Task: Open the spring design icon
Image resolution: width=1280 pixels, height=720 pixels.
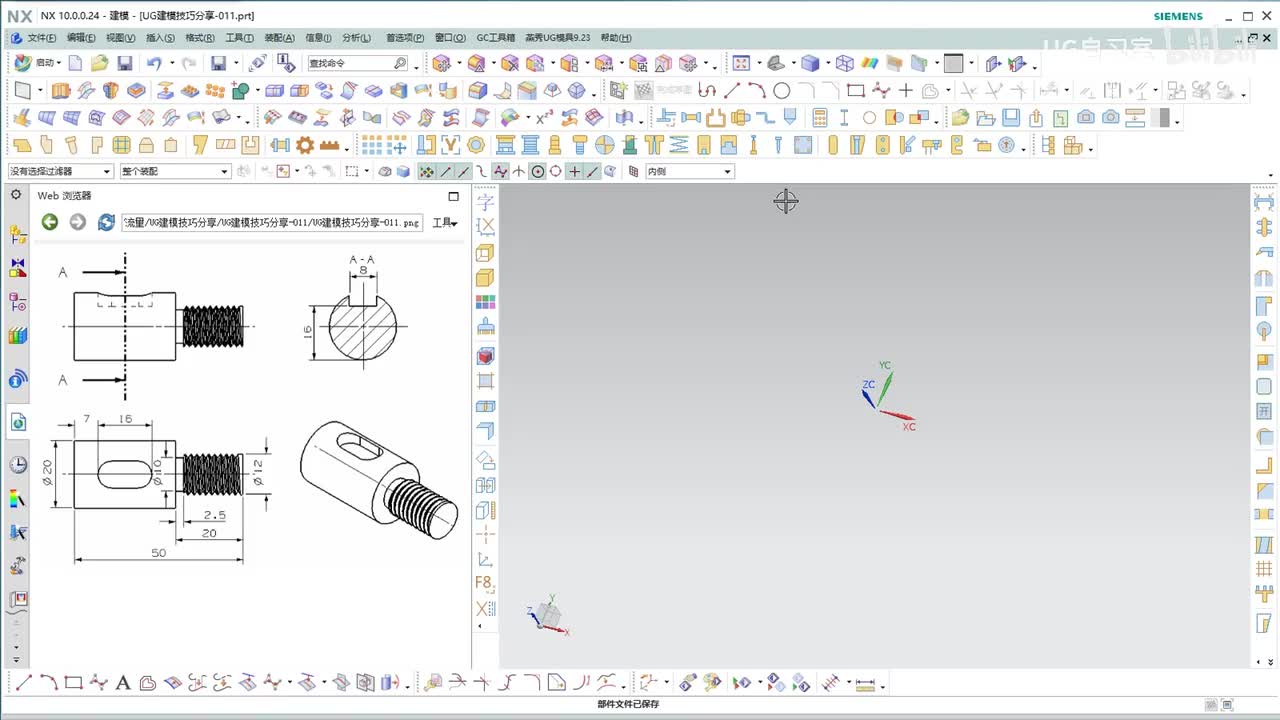Action: [x=679, y=145]
